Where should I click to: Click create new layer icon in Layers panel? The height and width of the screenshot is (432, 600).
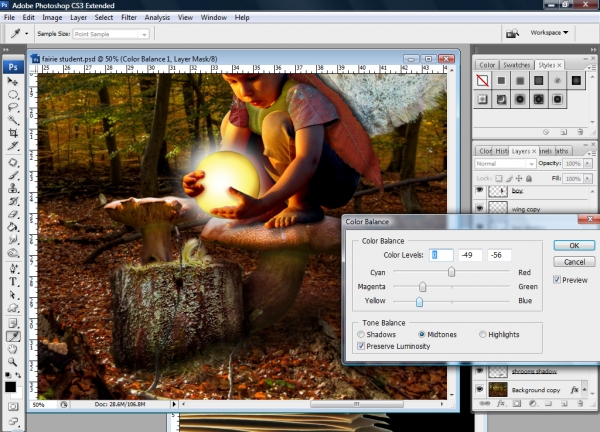(564, 403)
